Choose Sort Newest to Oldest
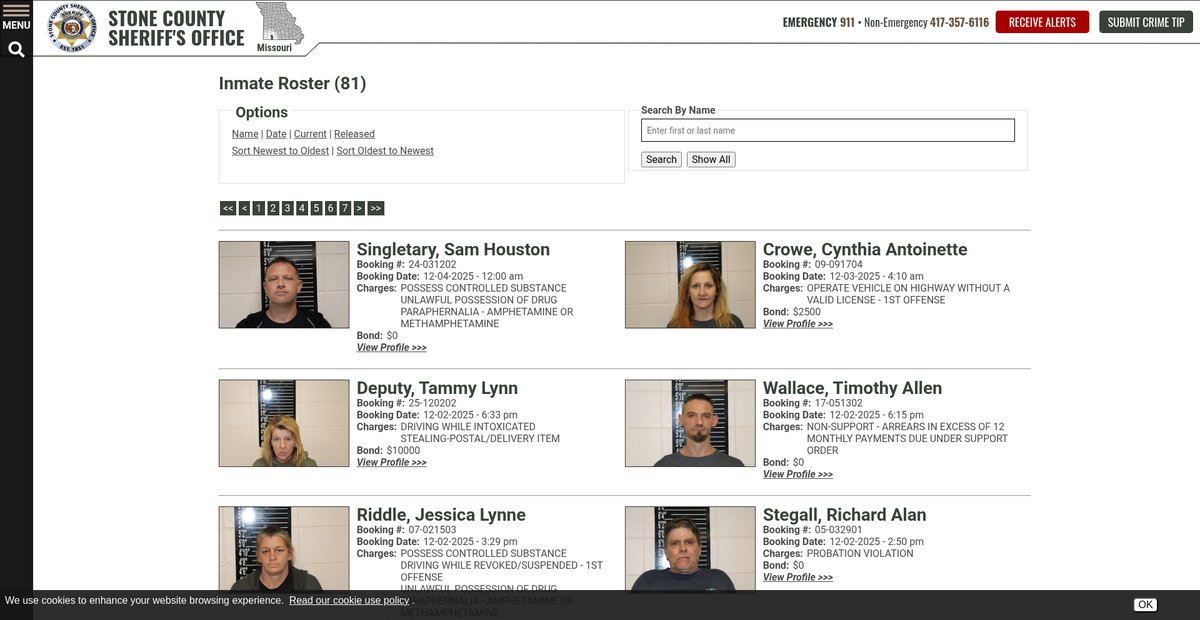The width and height of the screenshot is (1200, 620). coord(280,151)
